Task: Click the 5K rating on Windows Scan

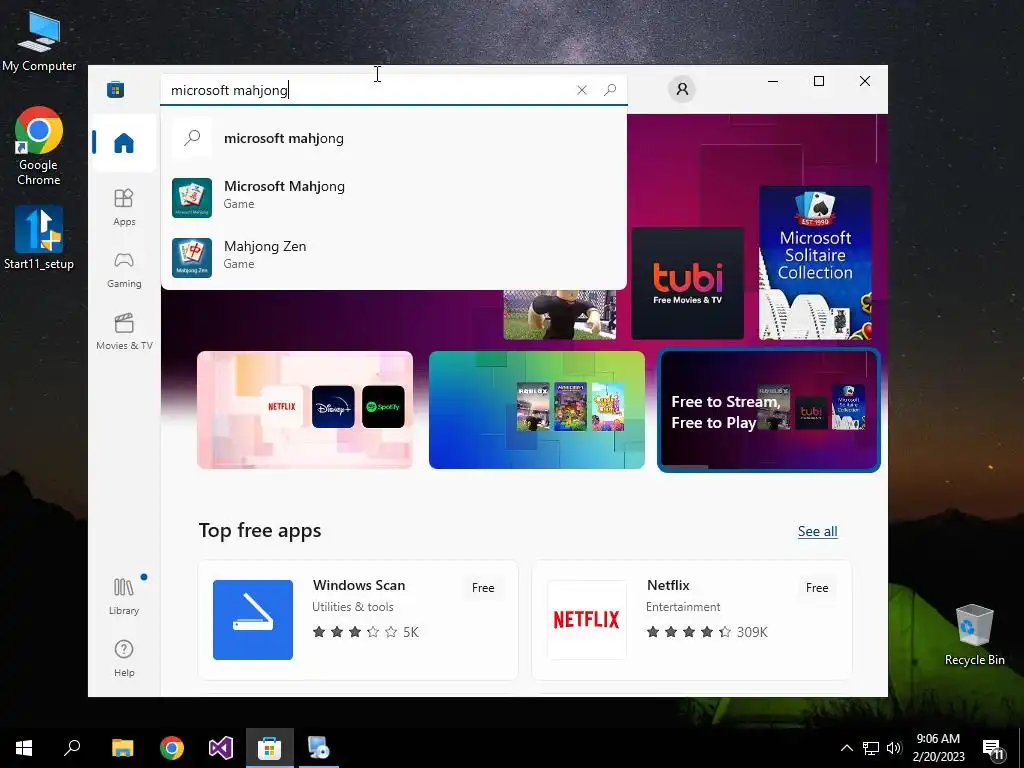Action: pyautogui.click(x=411, y=632)
